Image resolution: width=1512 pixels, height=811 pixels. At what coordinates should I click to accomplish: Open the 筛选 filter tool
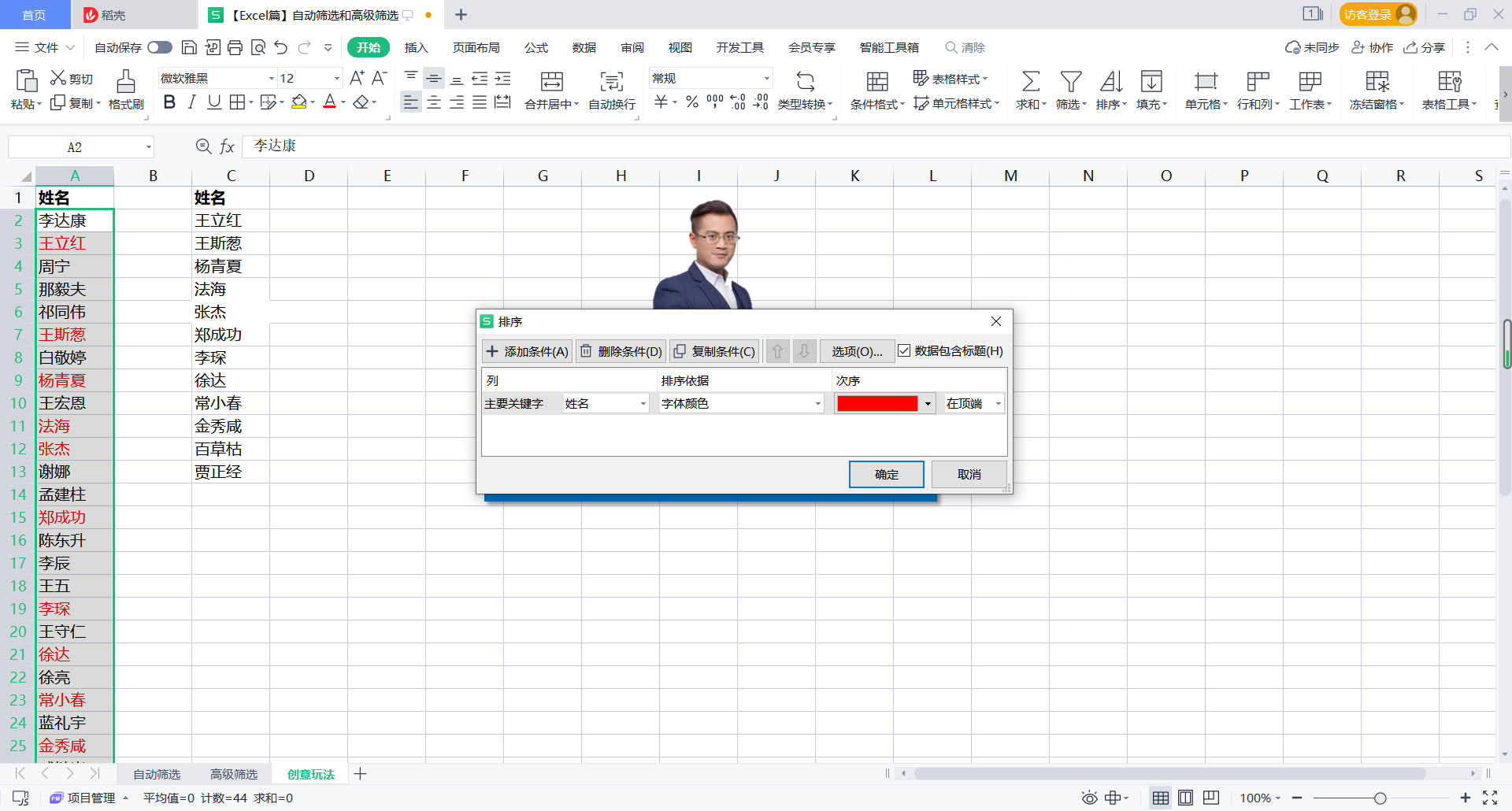pos(1070,89)
